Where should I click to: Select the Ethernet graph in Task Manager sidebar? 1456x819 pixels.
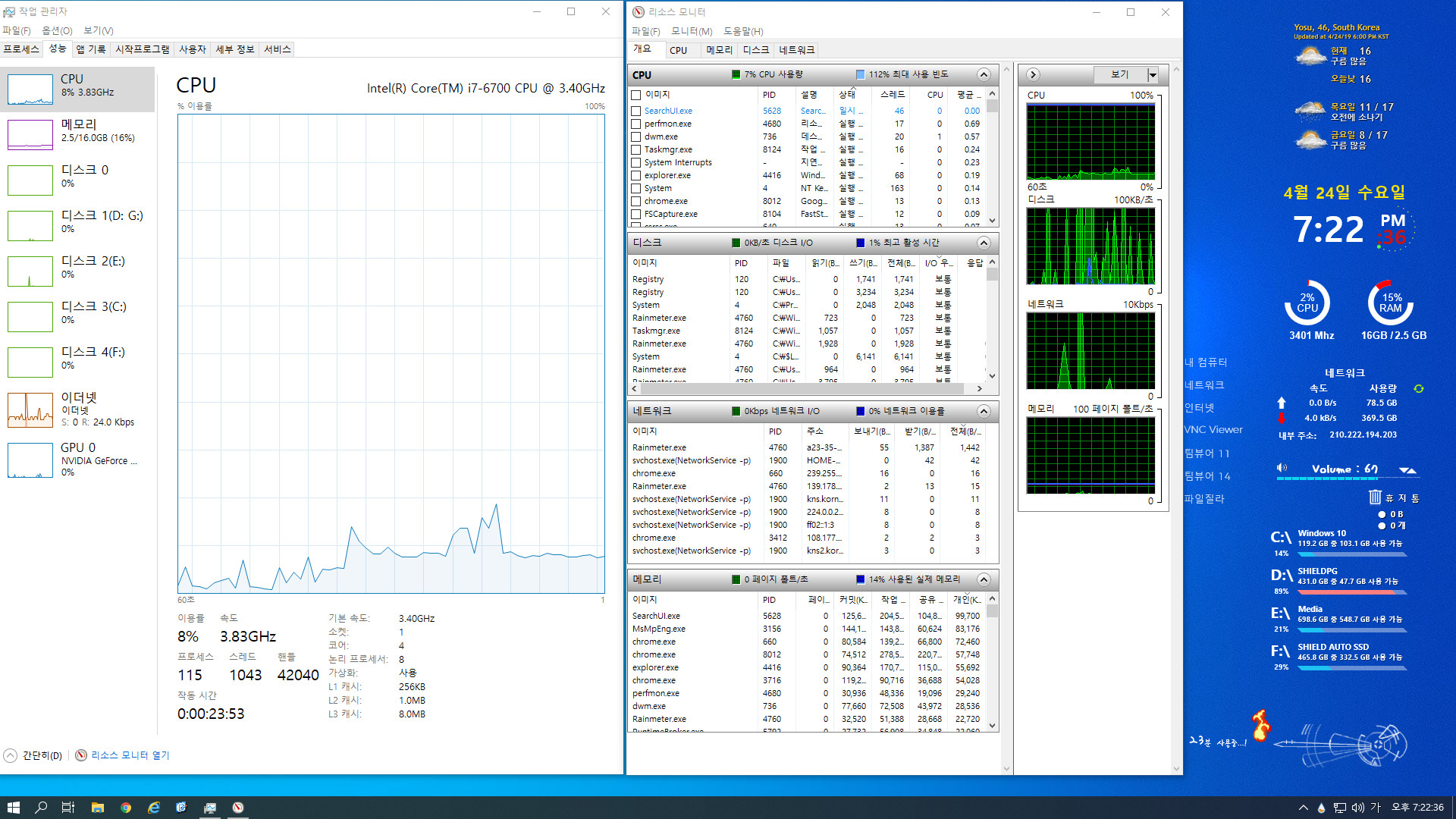tap(30, 409)
